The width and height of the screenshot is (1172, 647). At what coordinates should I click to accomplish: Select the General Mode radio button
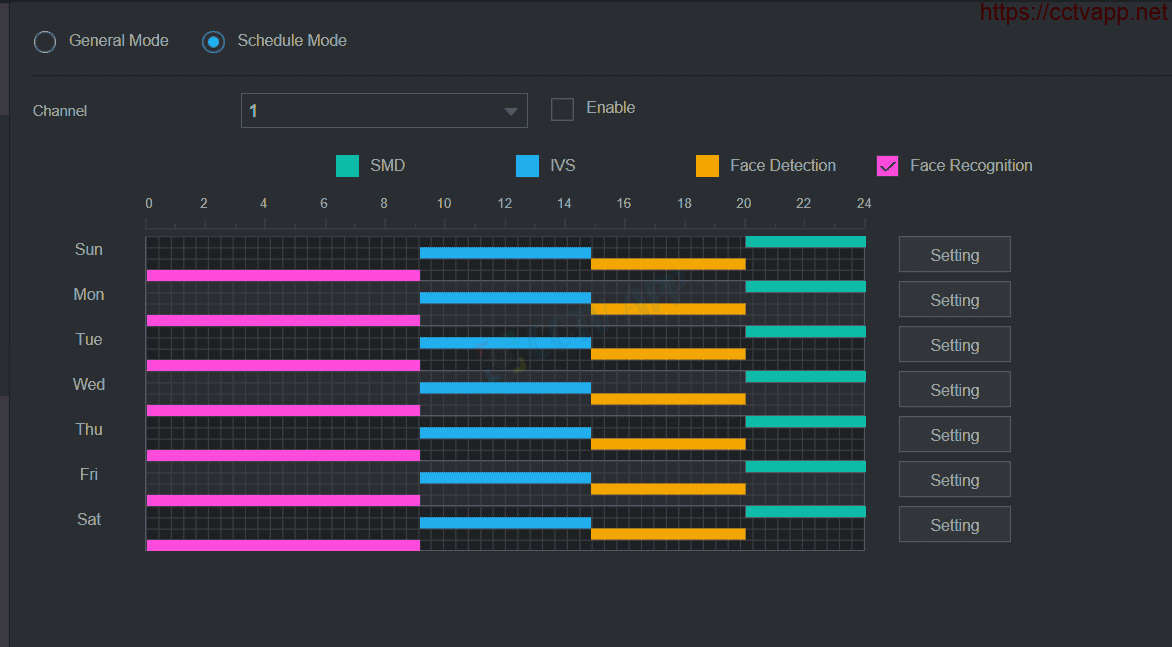coord(45,42)
